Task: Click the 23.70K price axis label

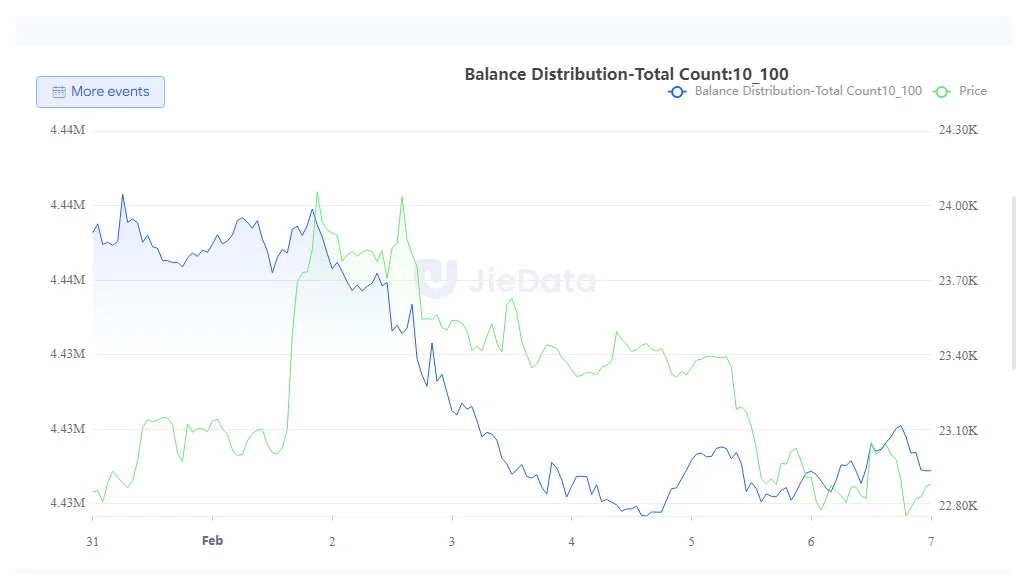Action: click(958, 281)
